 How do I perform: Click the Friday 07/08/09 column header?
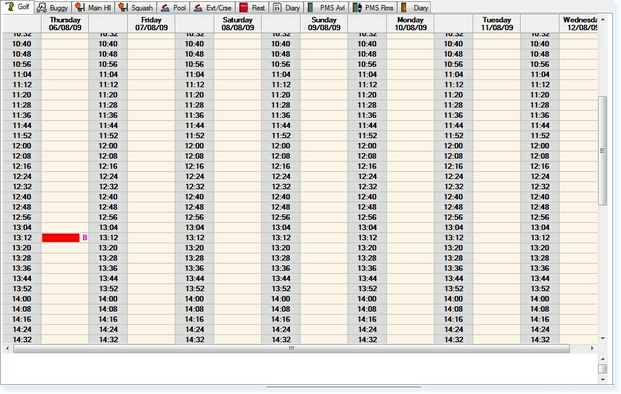tap(151, 24)
